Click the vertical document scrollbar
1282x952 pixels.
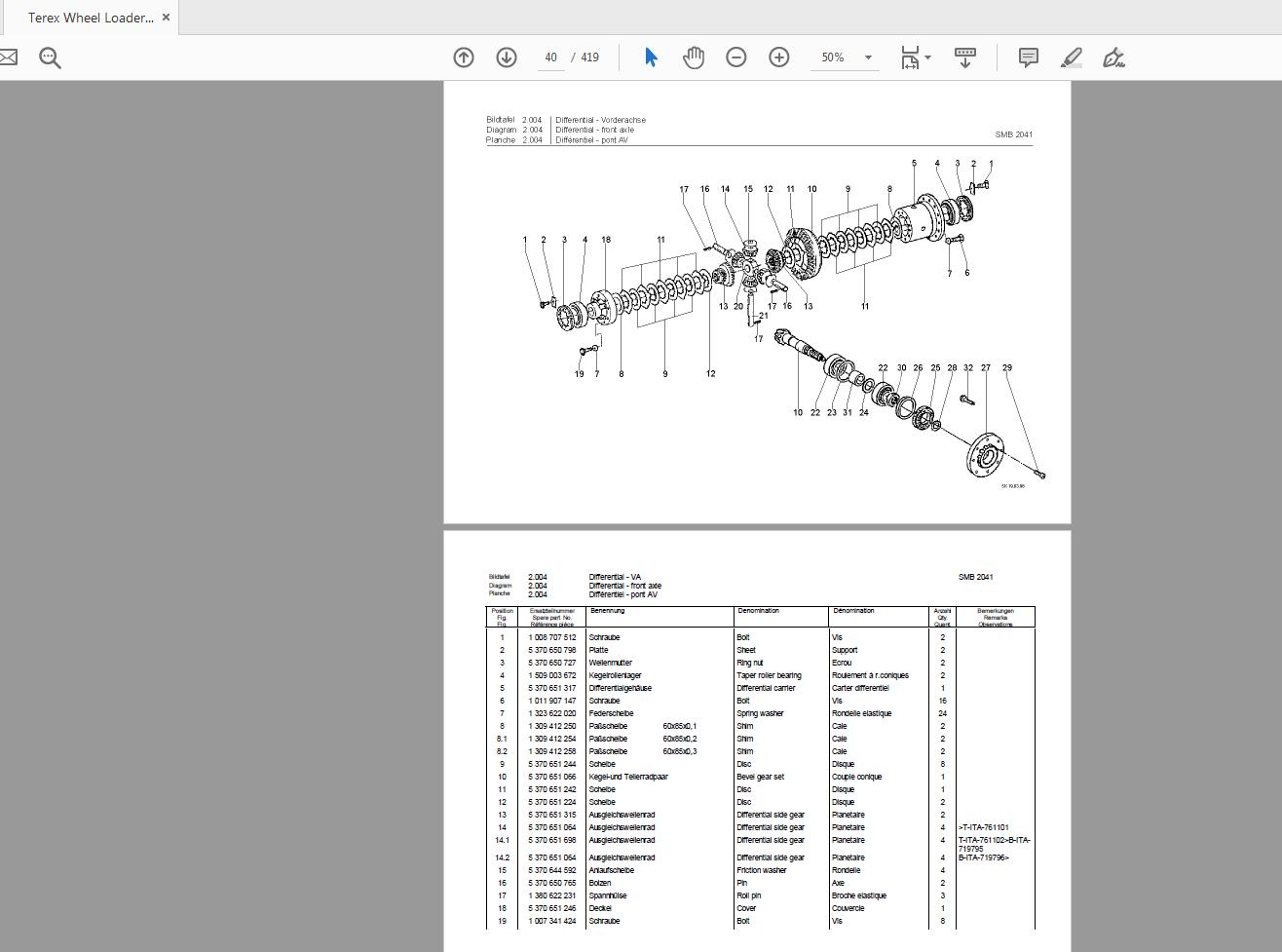click(1276, 292)
